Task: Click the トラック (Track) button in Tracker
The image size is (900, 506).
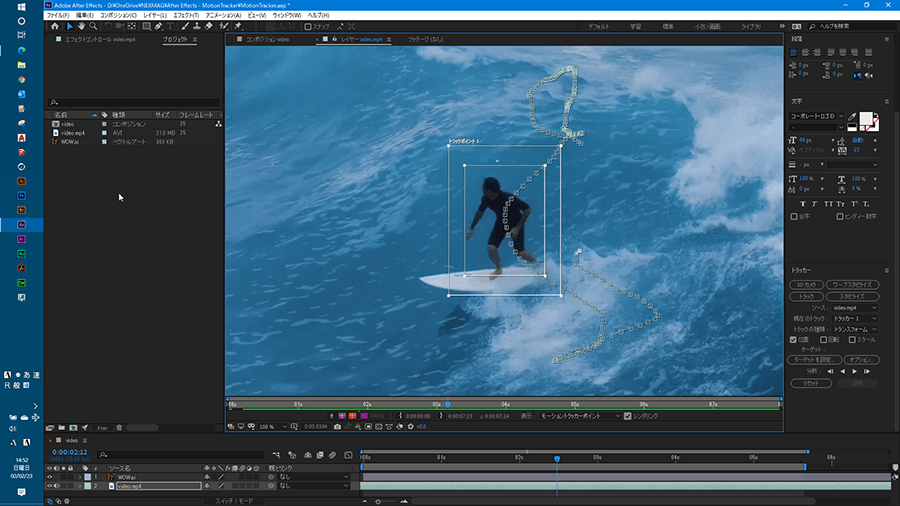Action: (806, 296)
